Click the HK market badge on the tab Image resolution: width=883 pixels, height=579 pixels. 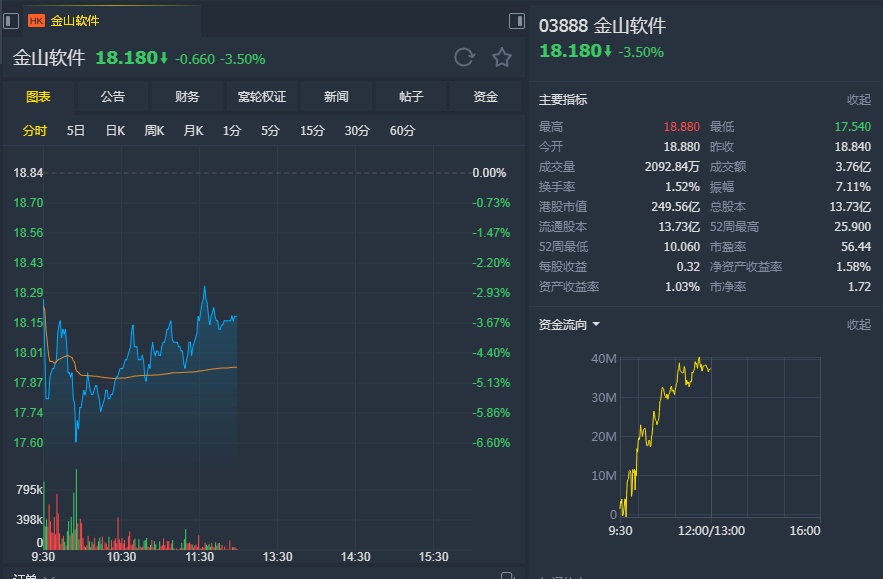pyautogui.click(x=36, y=20)
